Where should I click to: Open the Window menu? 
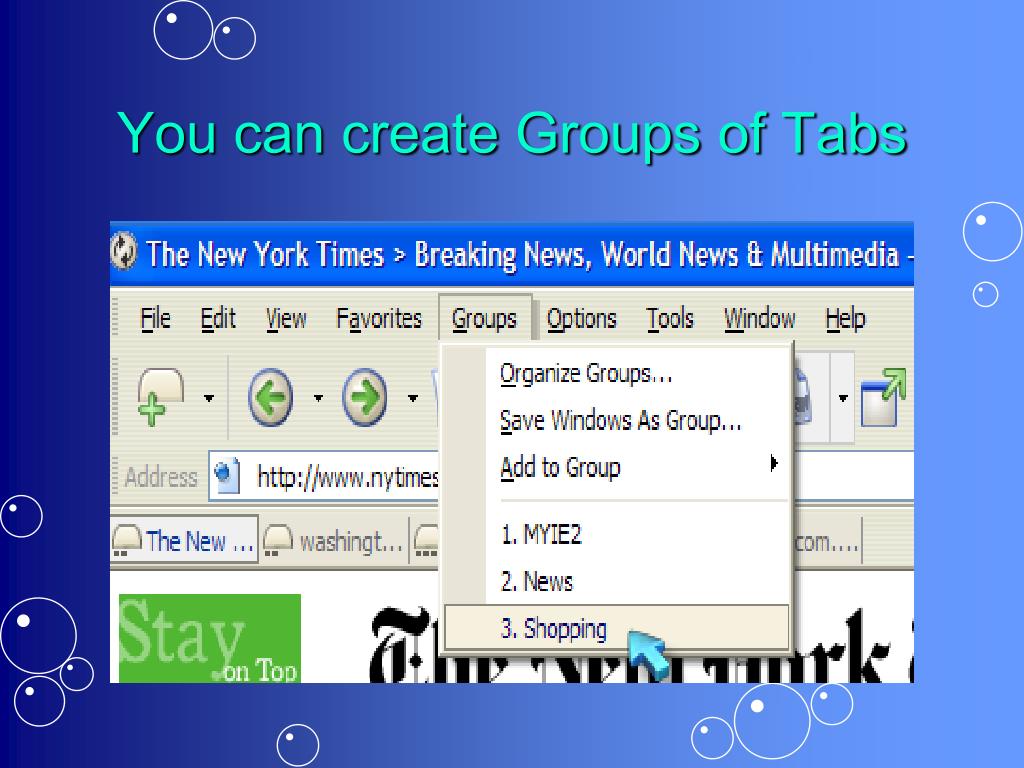[x=760, y=319]
